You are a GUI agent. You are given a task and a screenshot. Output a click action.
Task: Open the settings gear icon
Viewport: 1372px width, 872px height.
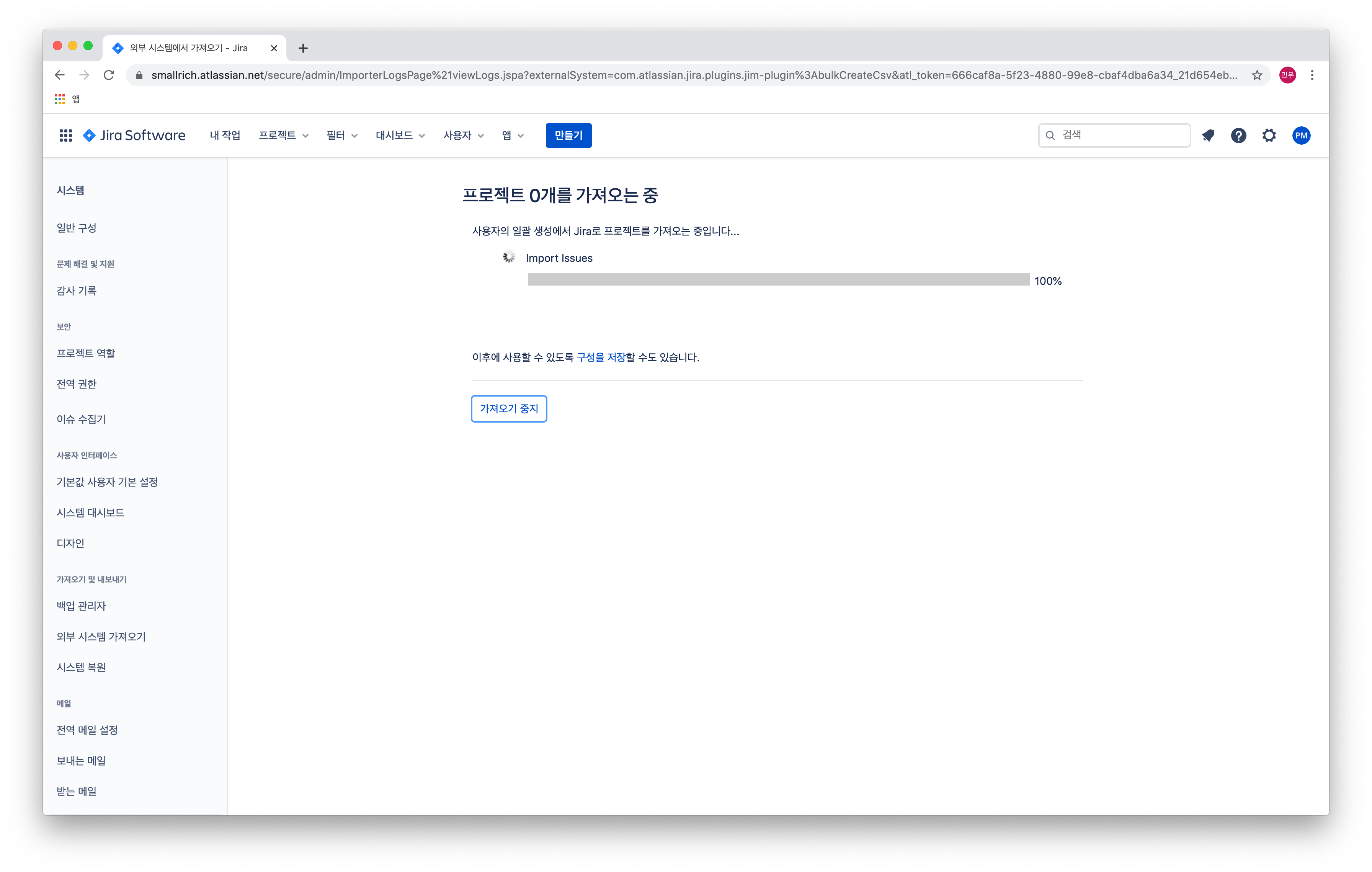point(1269,135)
